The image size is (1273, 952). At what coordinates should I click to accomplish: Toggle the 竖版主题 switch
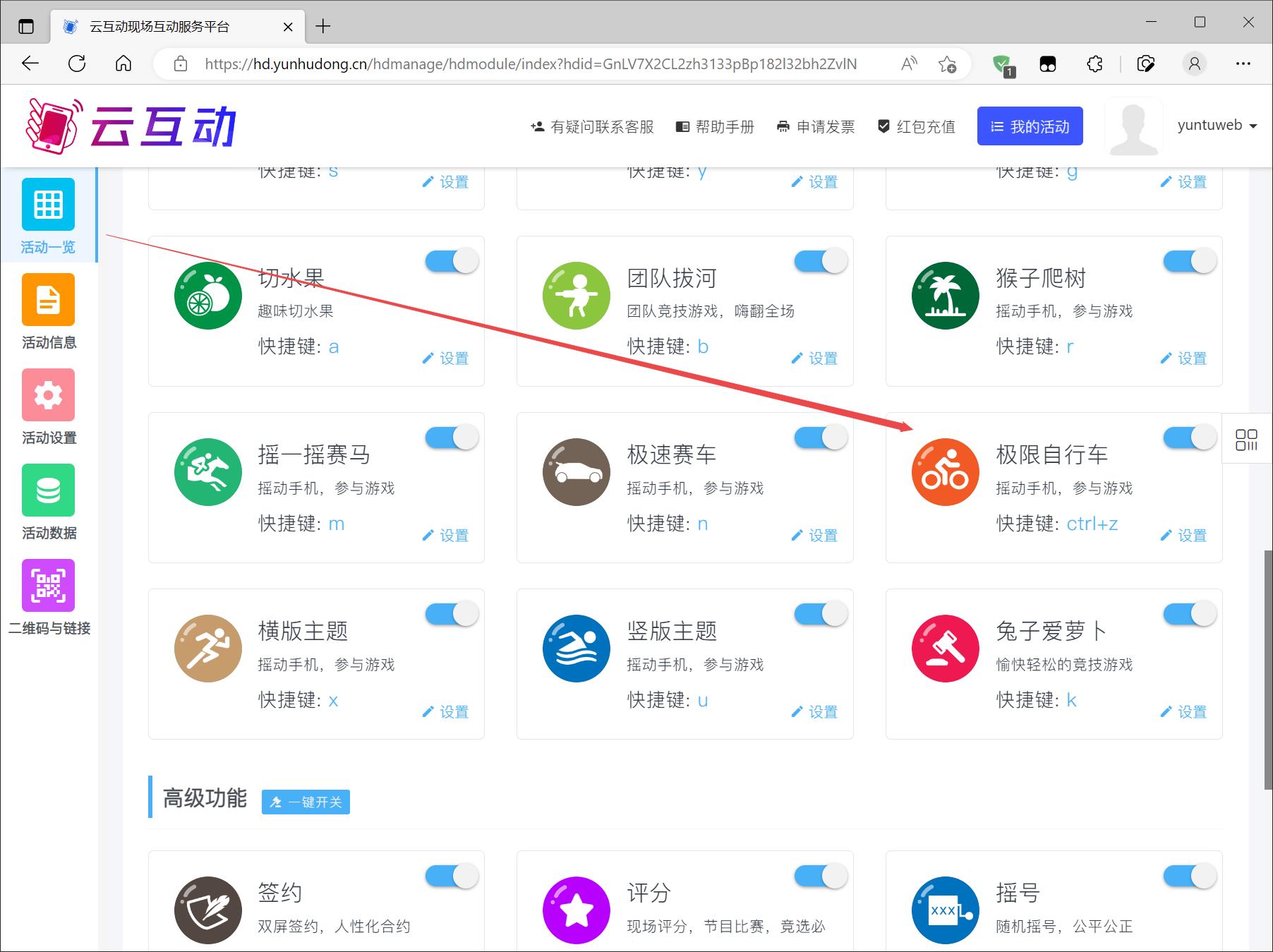tap(821, 614)
